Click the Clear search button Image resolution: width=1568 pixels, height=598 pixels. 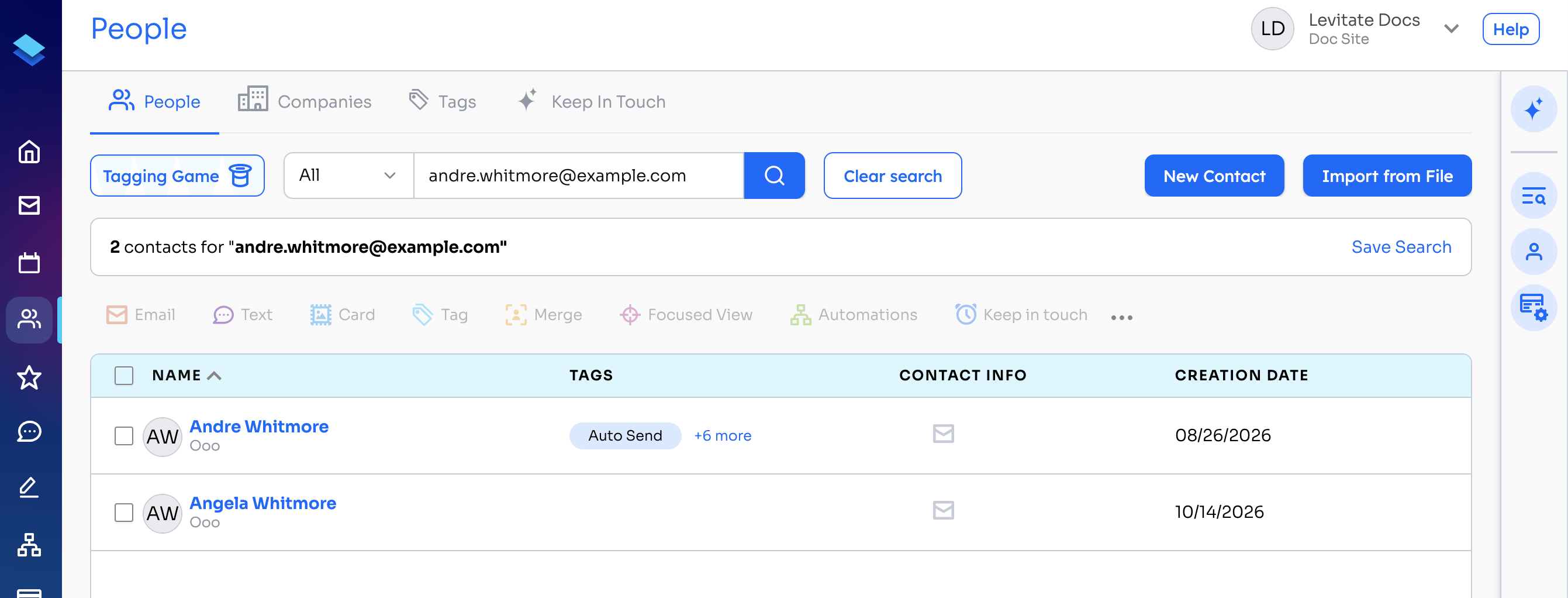point(892,176)
